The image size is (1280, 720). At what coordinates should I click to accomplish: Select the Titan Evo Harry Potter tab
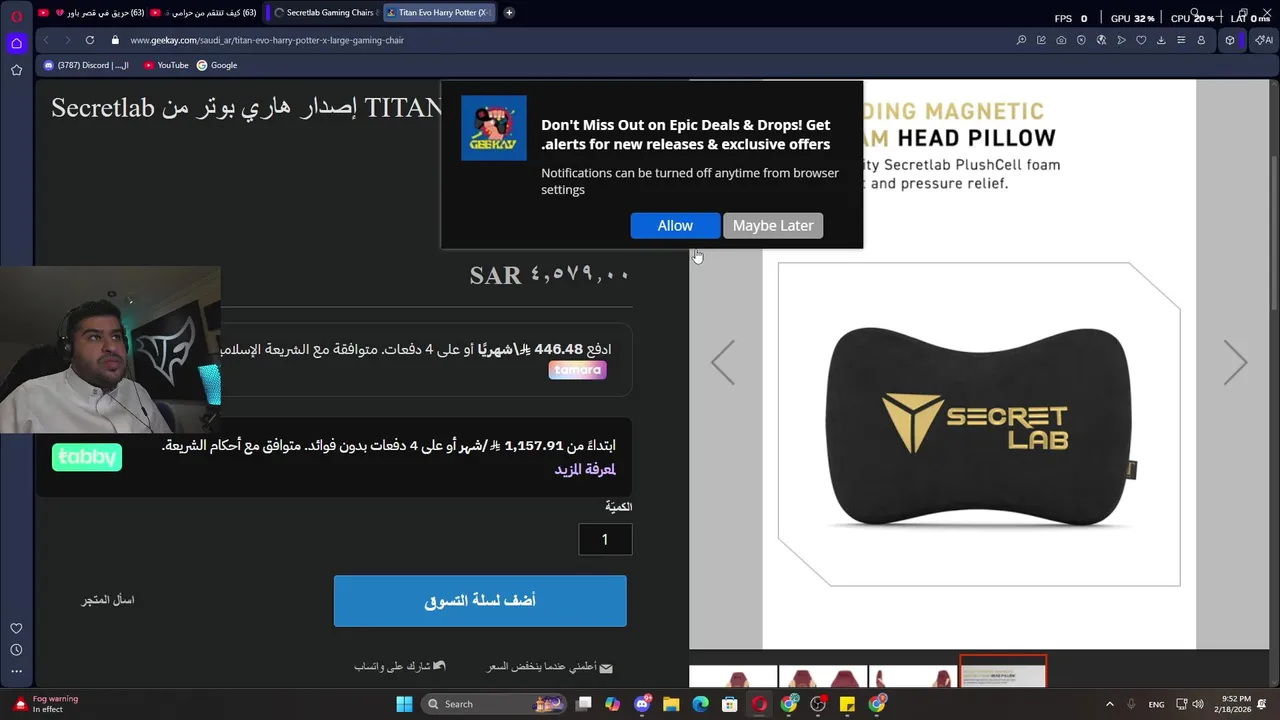[440, 13]
